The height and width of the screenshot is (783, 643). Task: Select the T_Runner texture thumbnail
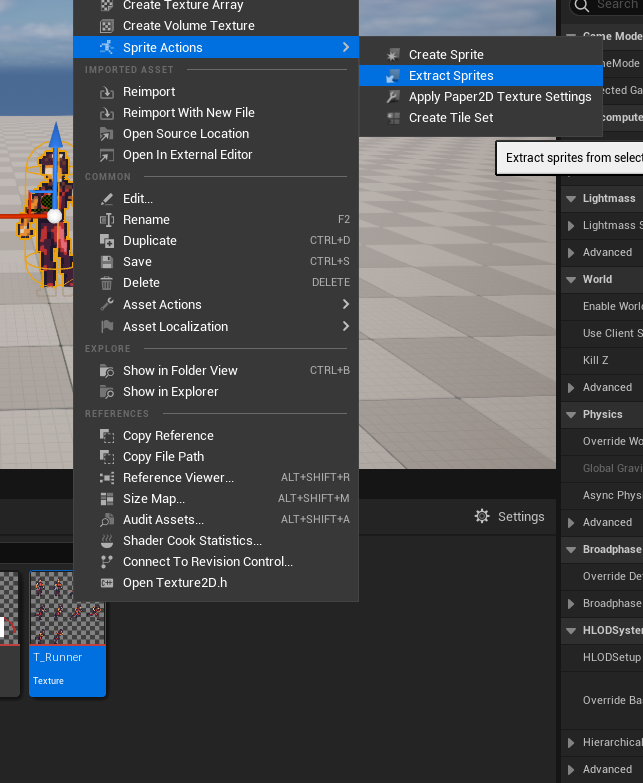(67, 608)
